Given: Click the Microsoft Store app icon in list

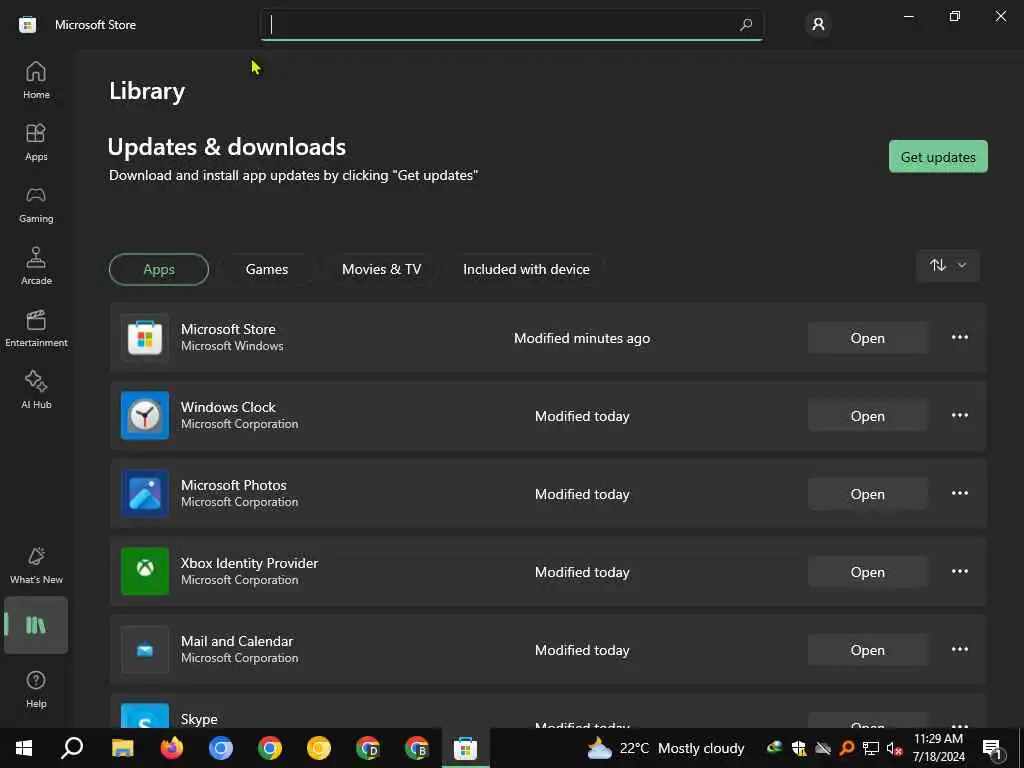Looking at the screenshot, I should [145, 338].
